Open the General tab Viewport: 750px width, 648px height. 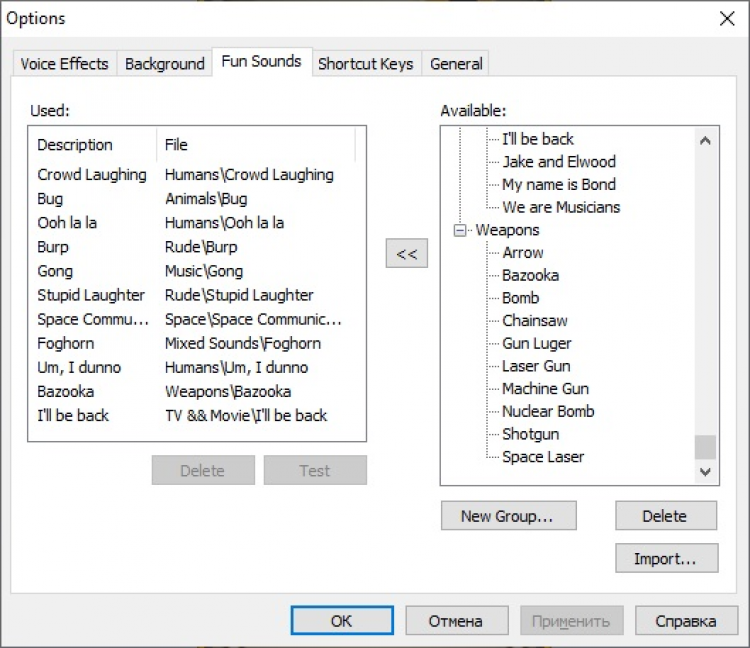pos(456,64)
